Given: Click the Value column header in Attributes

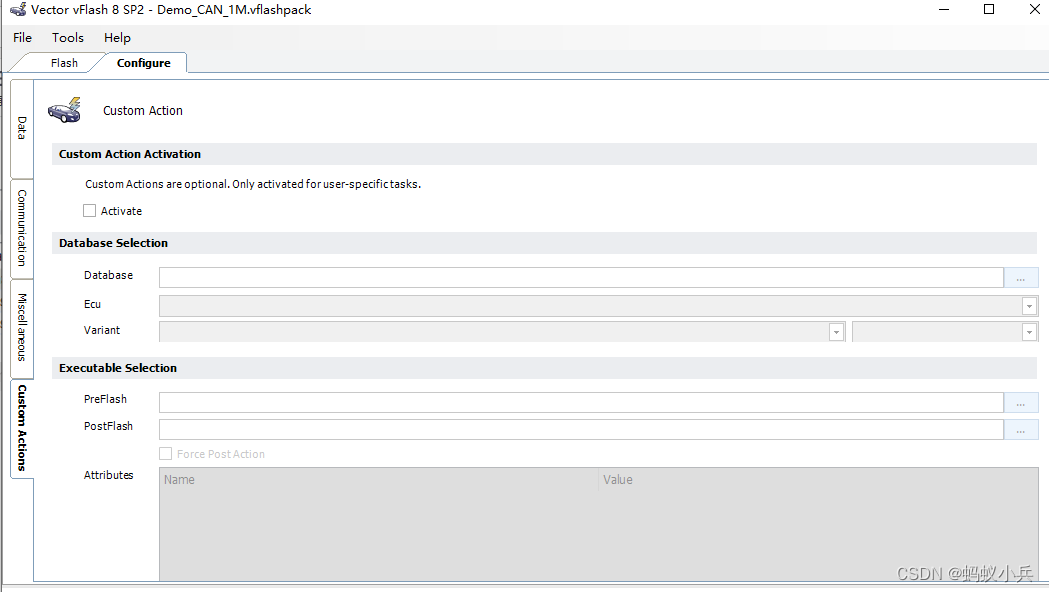Looking at the screenshot, I should (x=818, y=480).
